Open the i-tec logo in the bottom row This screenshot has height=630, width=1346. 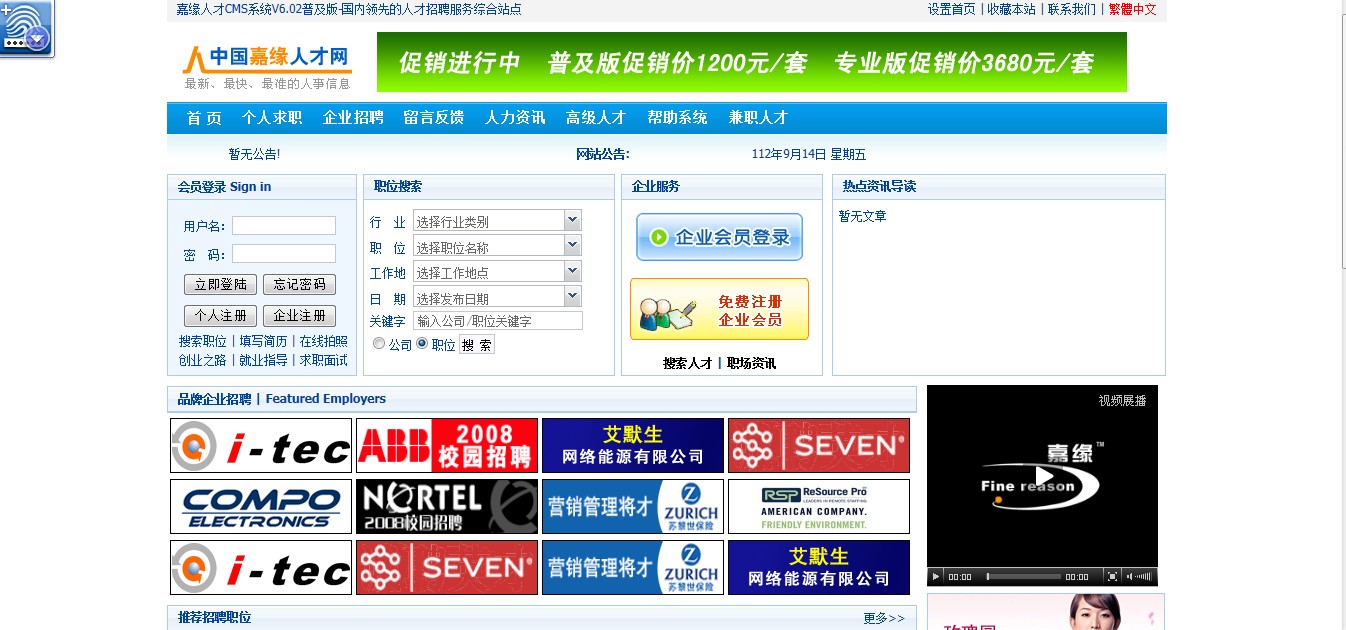[261, 567]
